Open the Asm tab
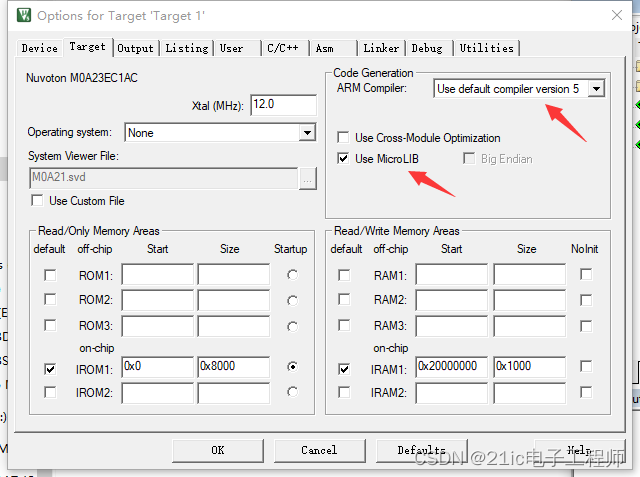 point(333,48)
